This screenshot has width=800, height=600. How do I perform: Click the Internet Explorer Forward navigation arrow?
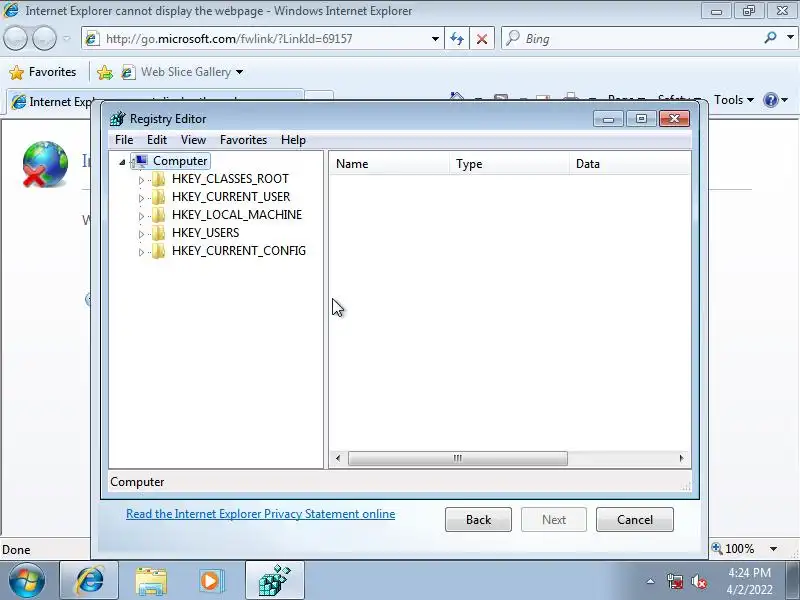coord(44,38)
